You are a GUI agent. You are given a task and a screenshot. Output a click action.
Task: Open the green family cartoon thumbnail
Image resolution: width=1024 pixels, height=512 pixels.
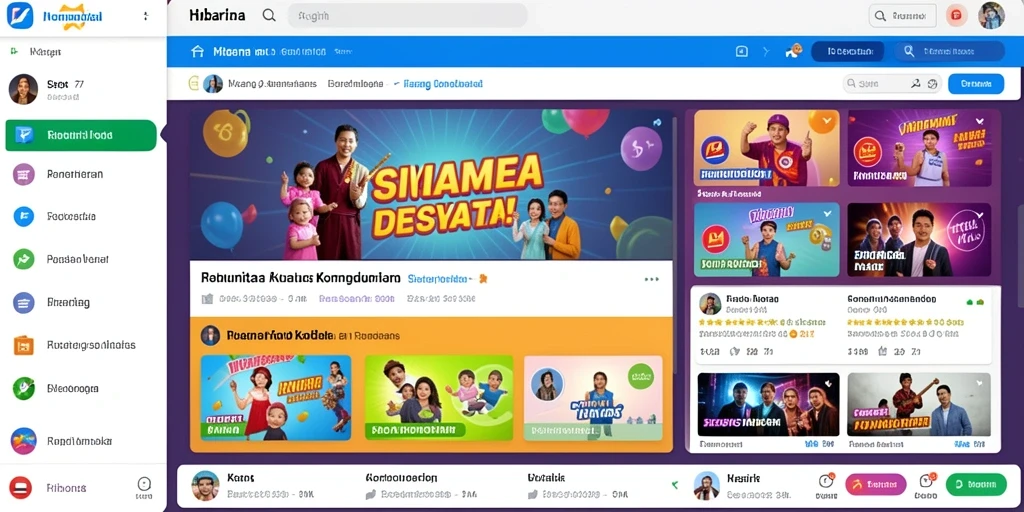440,397
